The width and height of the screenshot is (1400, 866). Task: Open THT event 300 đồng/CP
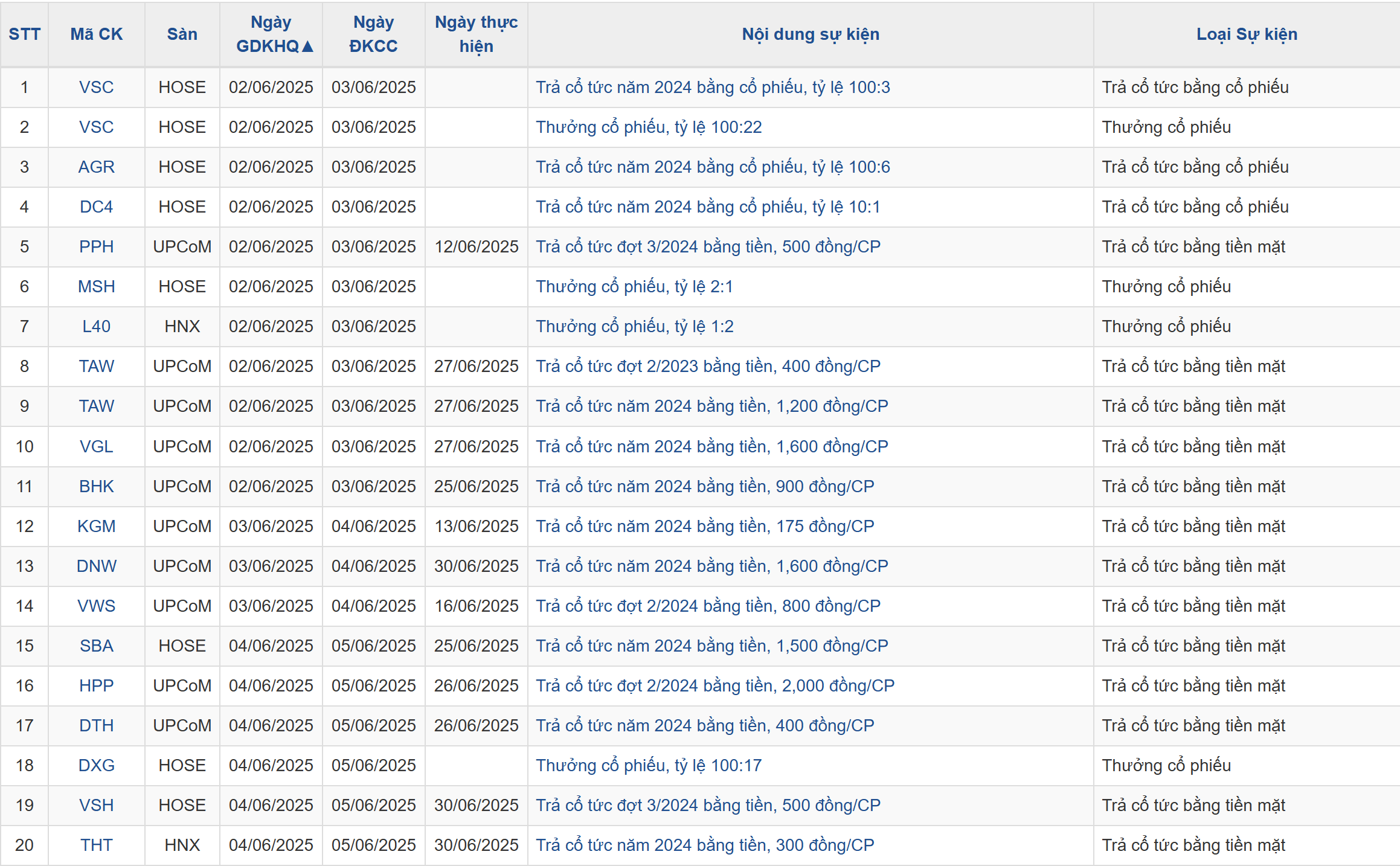point(705,845)
